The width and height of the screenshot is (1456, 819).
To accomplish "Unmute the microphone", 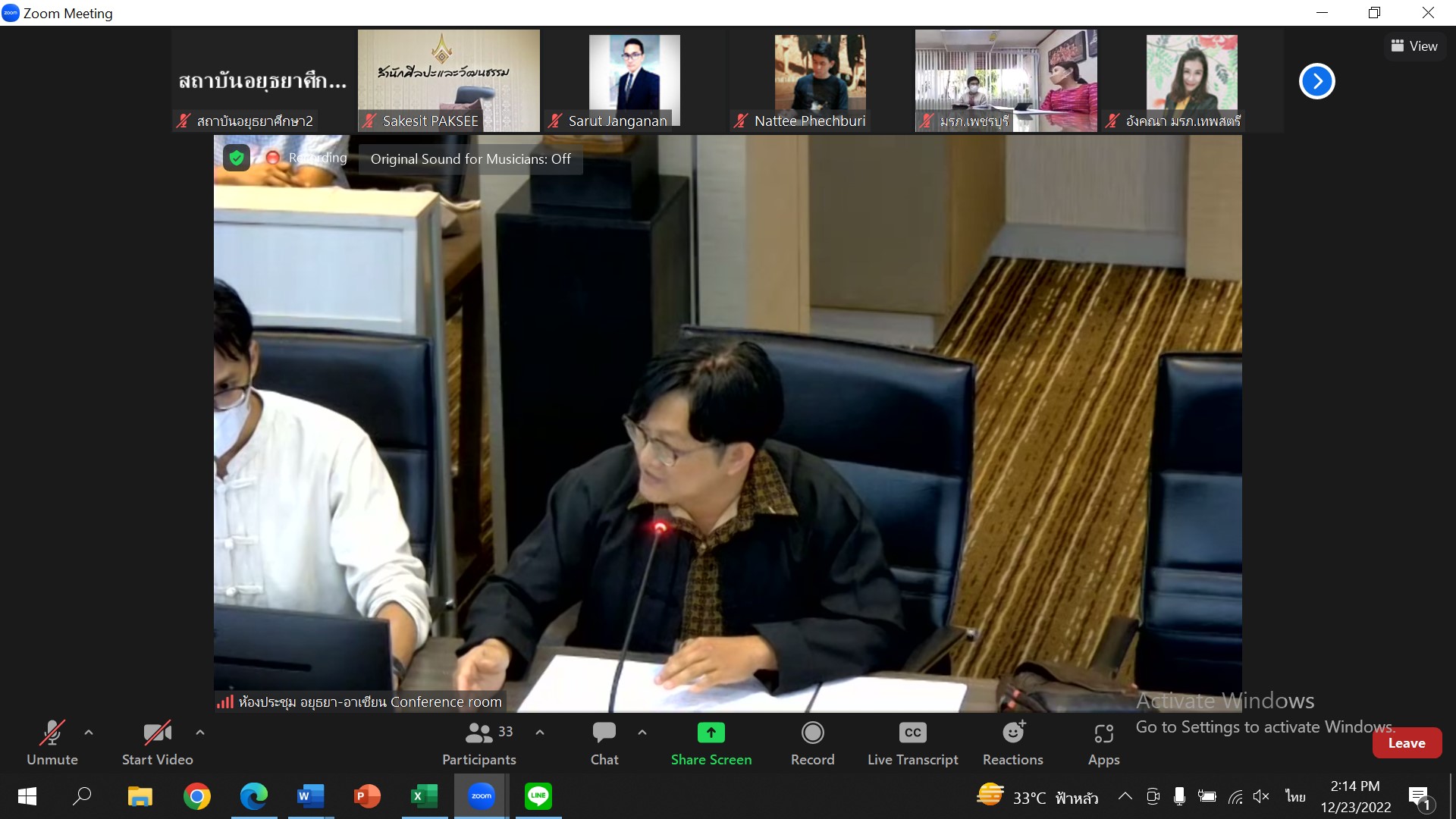I will [52, 743].
